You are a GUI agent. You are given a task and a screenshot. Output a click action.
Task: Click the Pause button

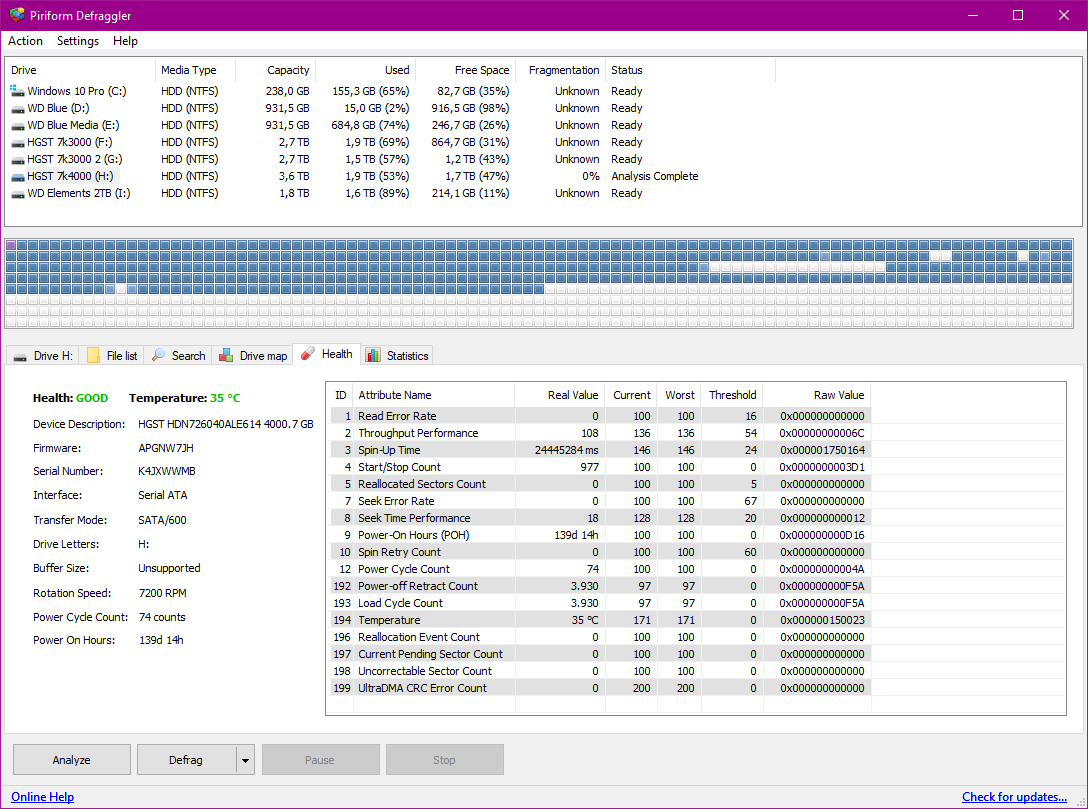click(x=320, y=760)
